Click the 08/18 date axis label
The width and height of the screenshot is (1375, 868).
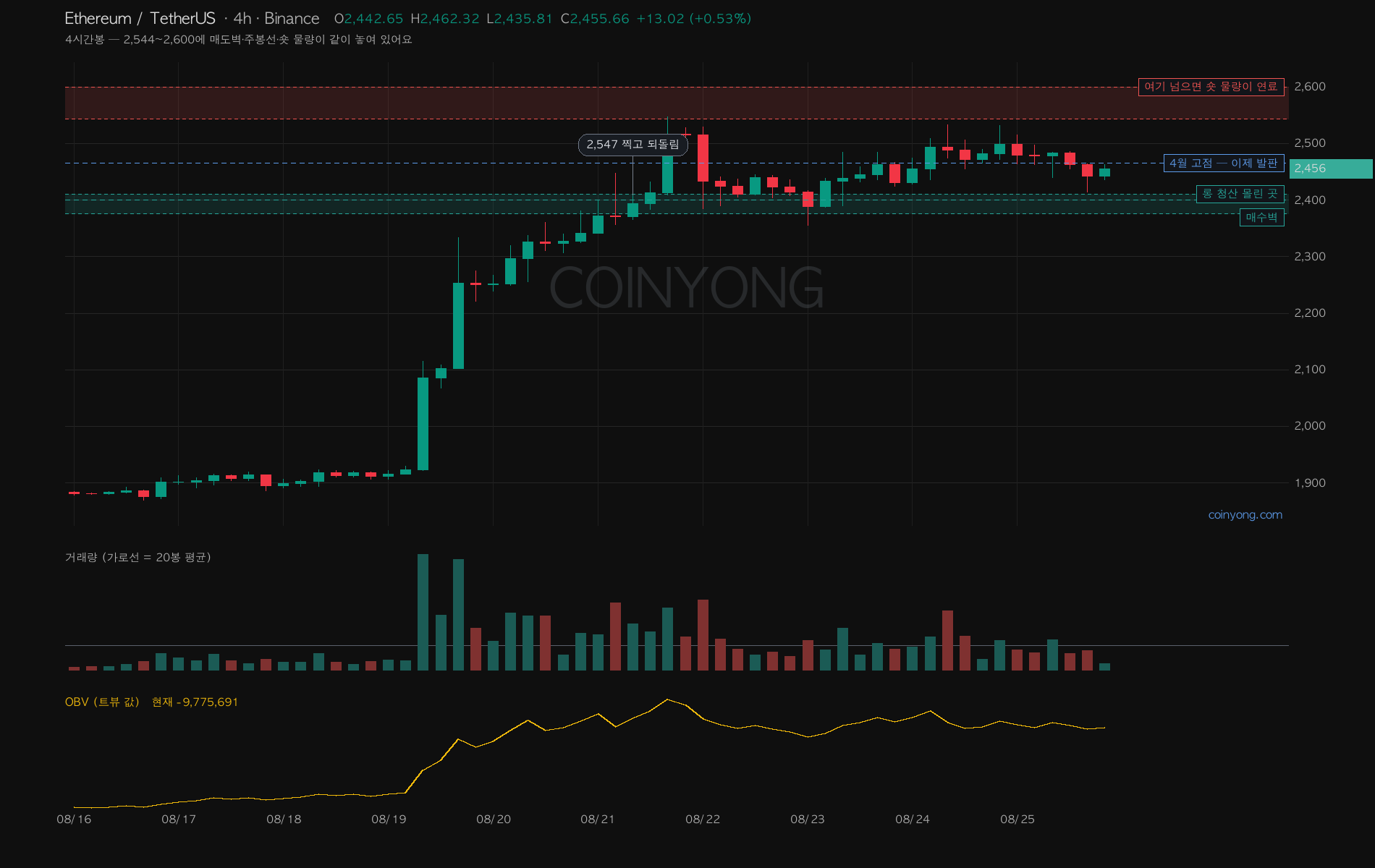284,820
